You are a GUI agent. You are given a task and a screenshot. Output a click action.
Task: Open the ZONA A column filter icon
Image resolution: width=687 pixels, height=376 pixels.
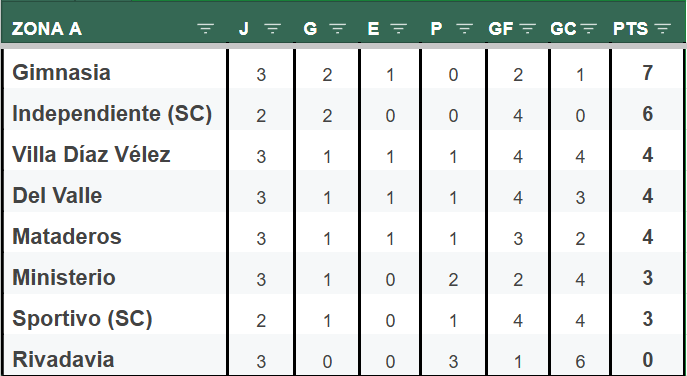205,29
